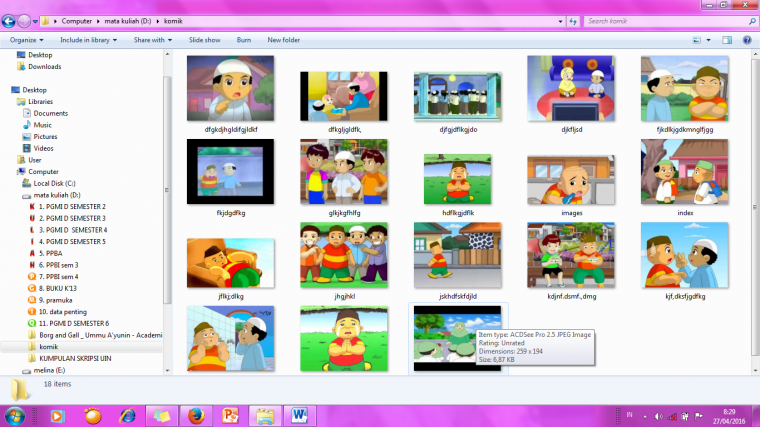
Task: Select thumbnail jhgjhkl
Action: coord(344,255)
